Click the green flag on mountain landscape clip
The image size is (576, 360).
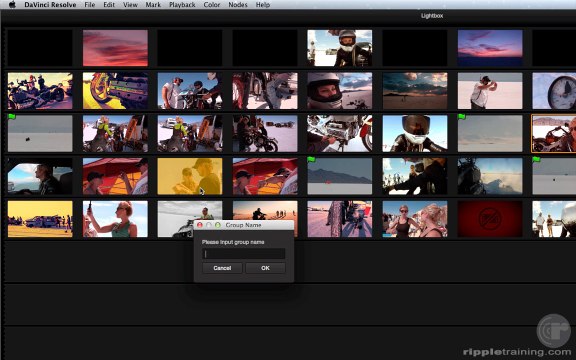click(312, 159)
